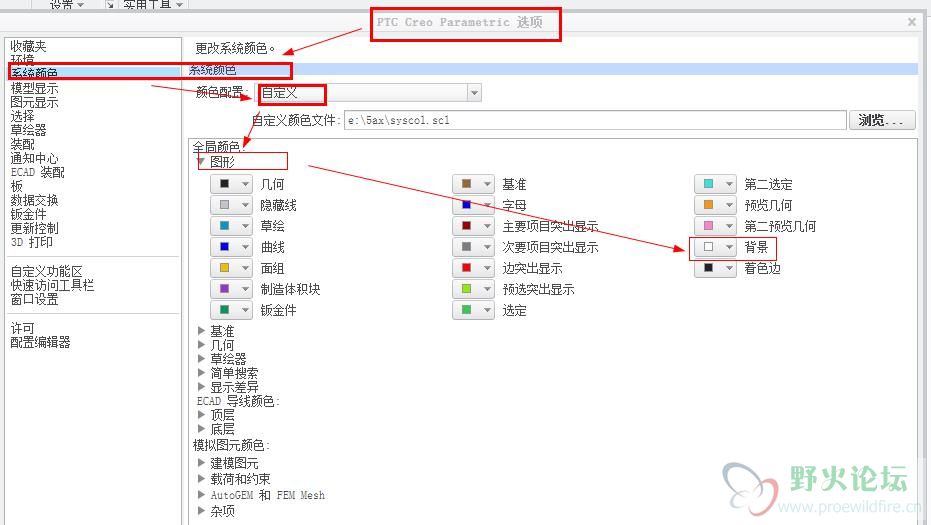Open the 通知中心 options category
931x525 pixels.
coord(34,159)
